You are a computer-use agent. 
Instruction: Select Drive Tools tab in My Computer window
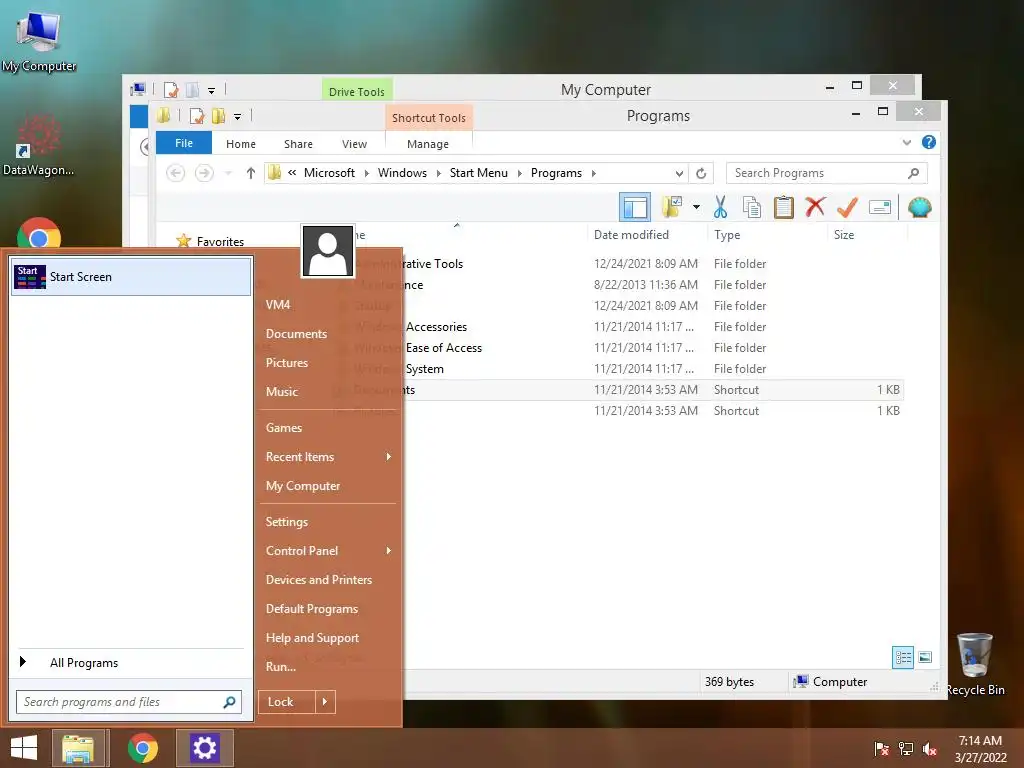pos(357,91)
